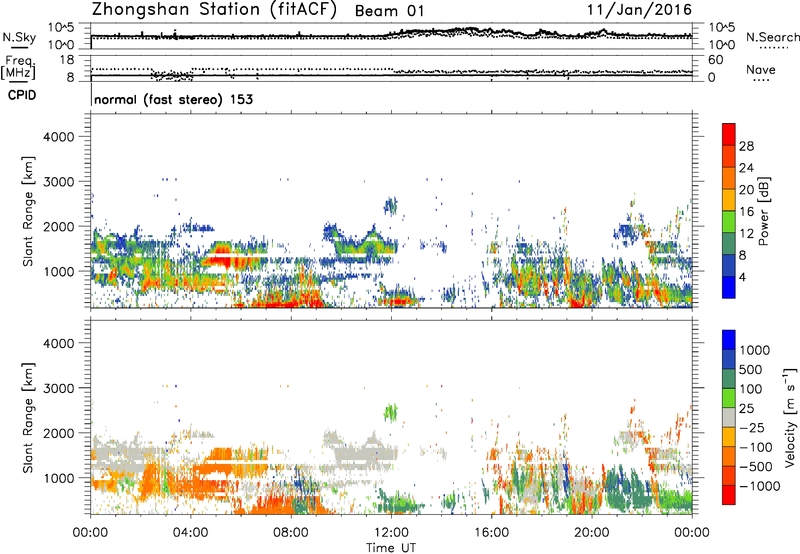The width and height of the screenshot is (800, 554).
Task: Click the '20:00' time axis label
Action: click(x=592, y=533)
